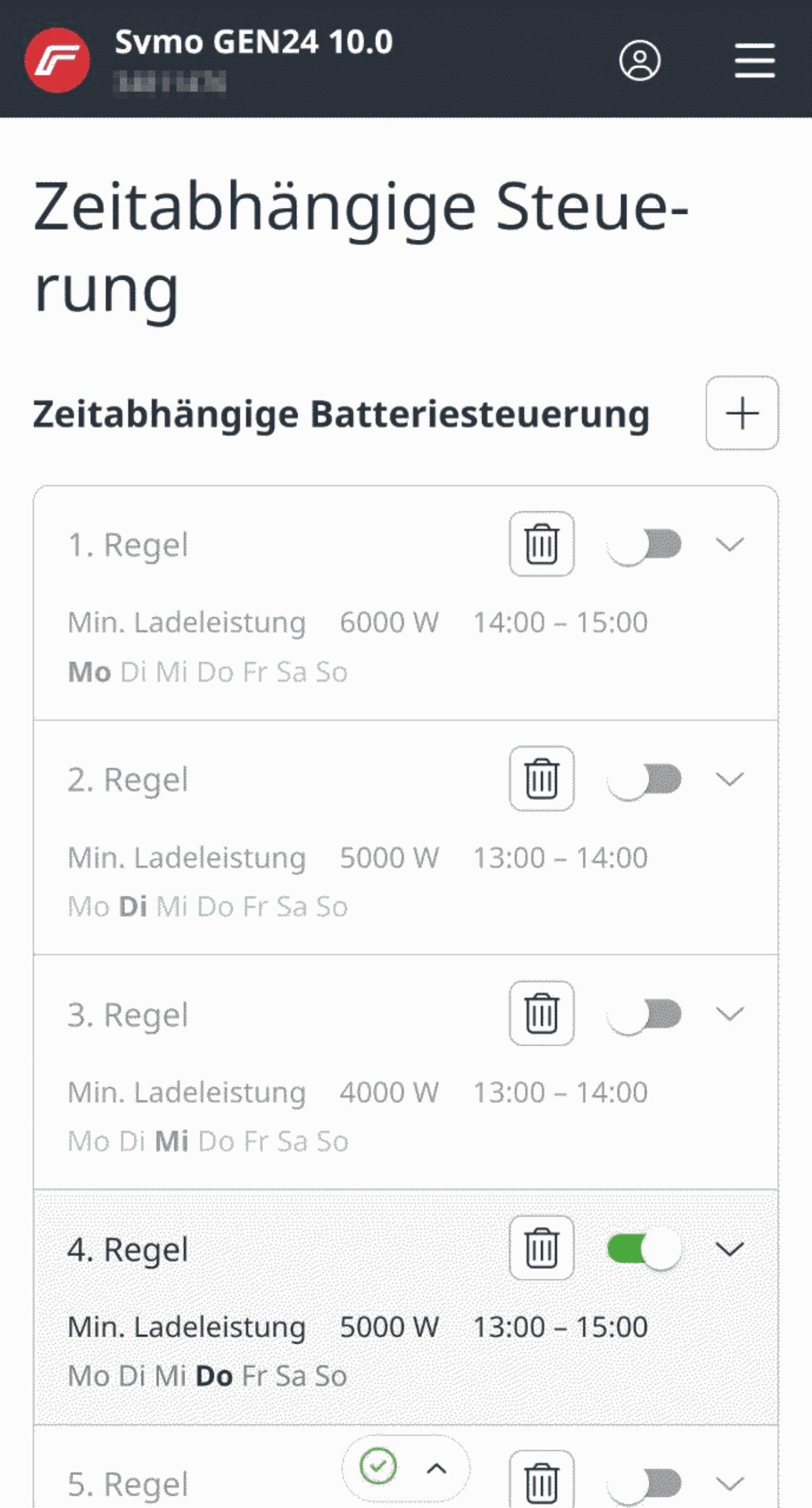Expand the 3. Regel details chevron
812x1508 pixels.
click(730, 1014)
